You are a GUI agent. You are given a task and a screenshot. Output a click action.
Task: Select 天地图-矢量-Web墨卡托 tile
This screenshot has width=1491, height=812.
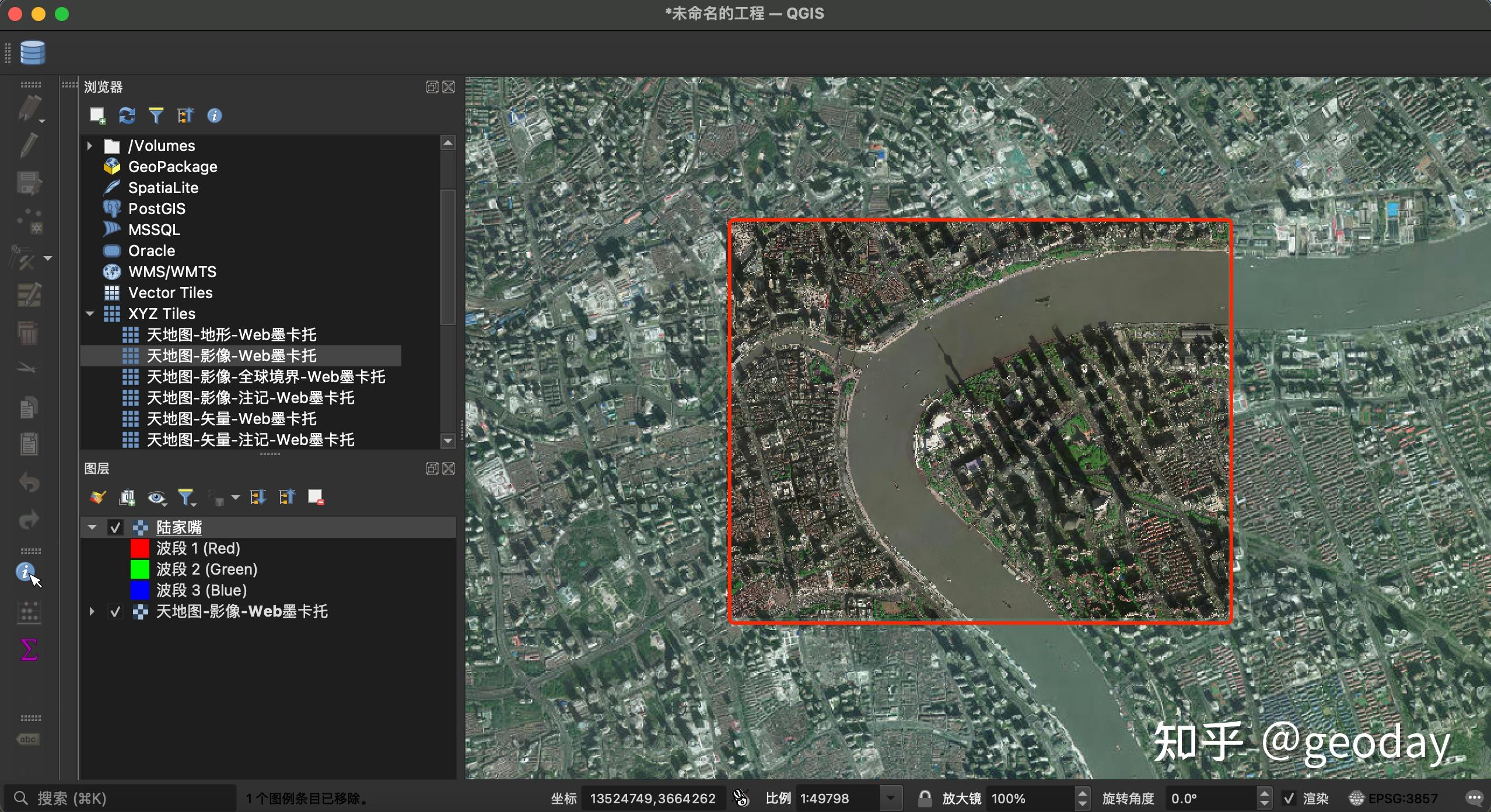pyautogui.click(x=232, y=419)
